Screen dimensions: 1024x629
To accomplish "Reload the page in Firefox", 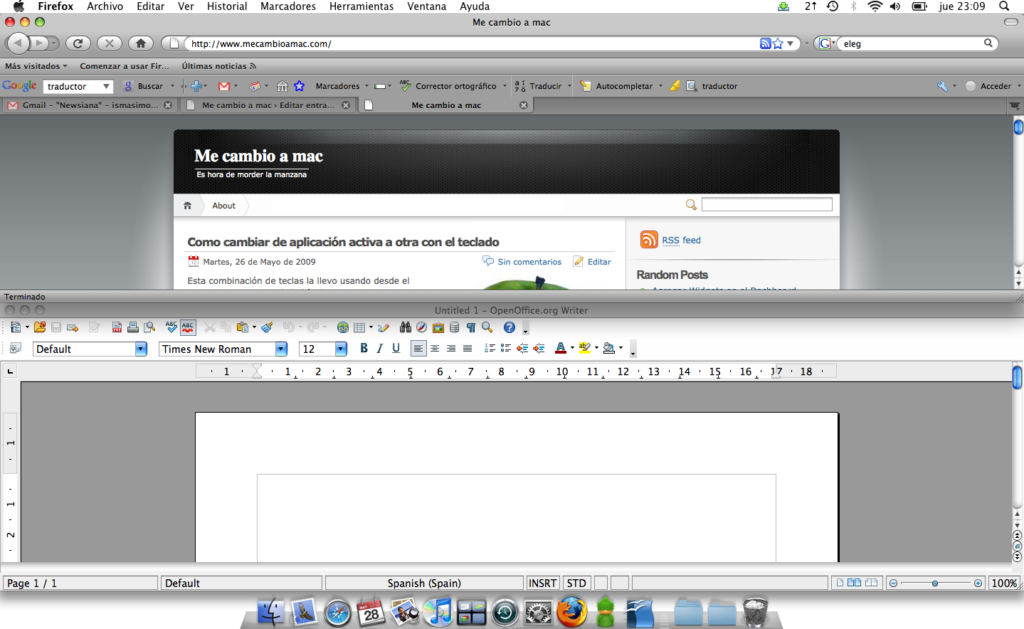I will click(x=78, y=43).
